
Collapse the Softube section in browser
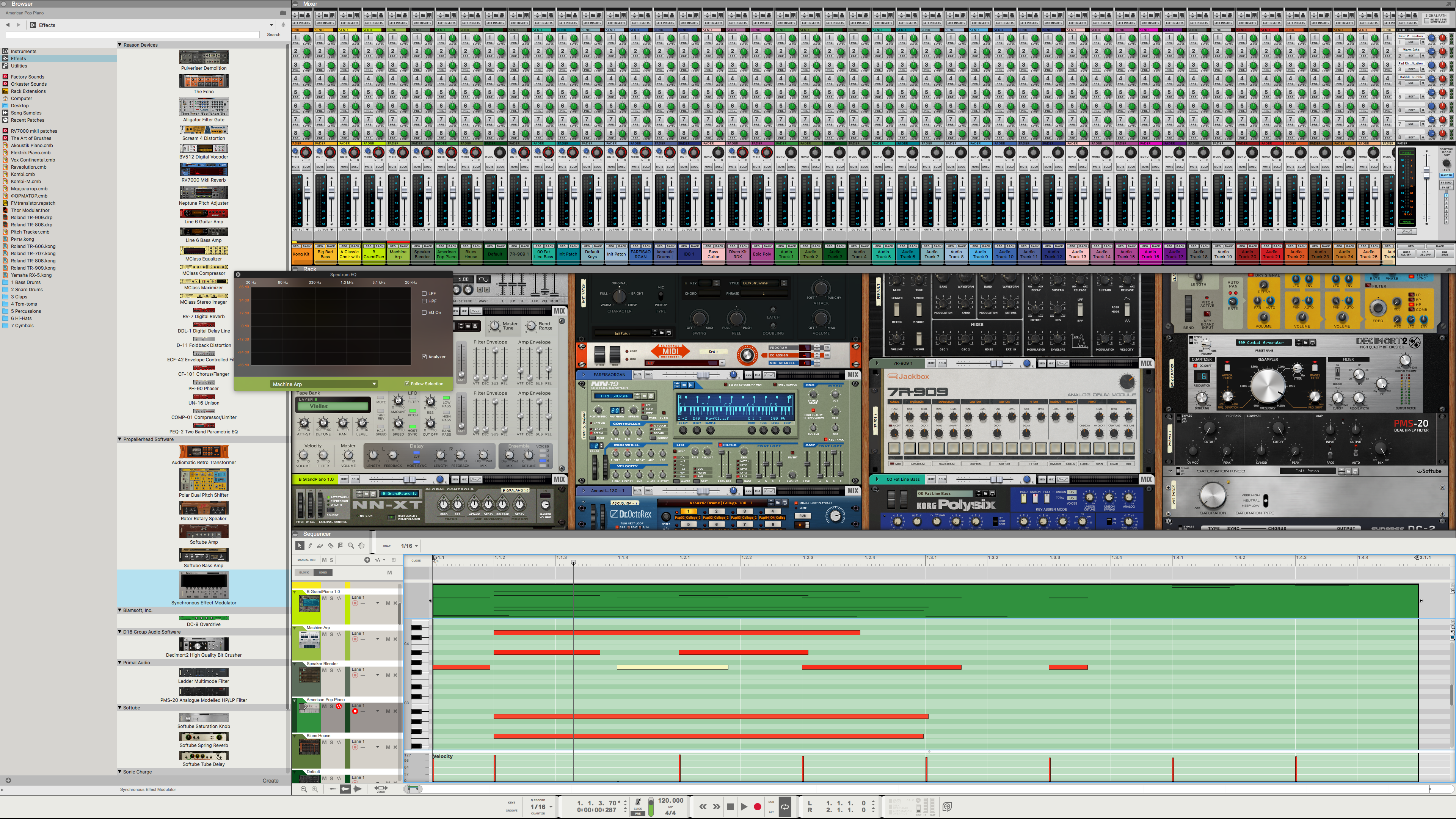pos(120,708)
